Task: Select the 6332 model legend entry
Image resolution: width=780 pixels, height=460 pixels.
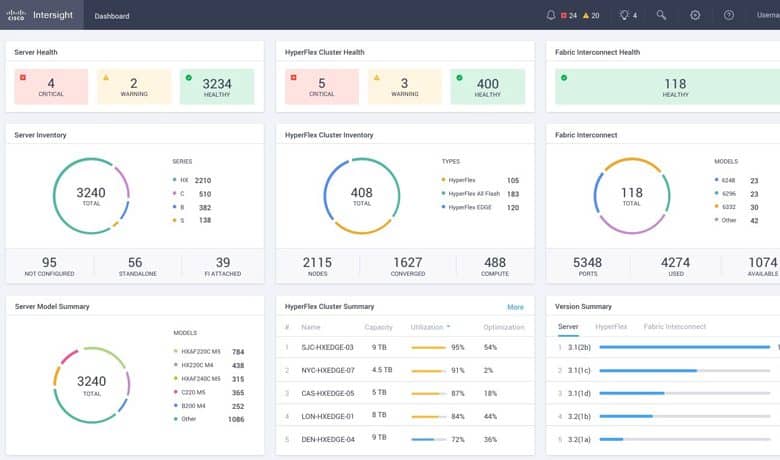Action: click(737, 207)
